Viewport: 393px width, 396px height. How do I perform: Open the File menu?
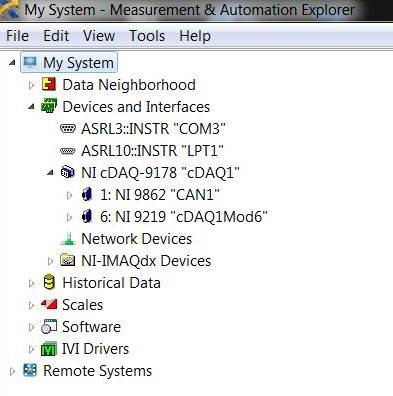pyautogui.click(x=18, y=36)
